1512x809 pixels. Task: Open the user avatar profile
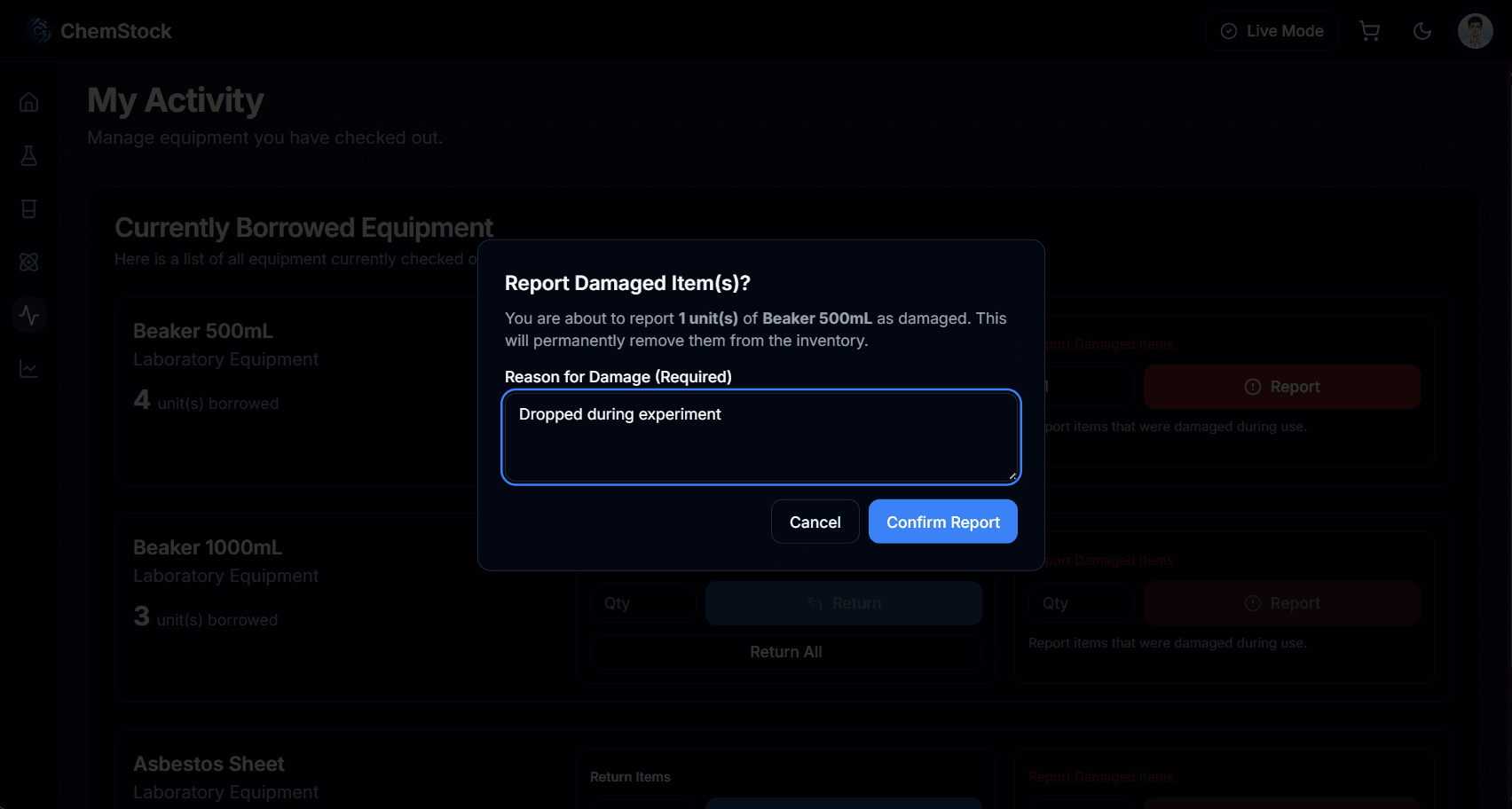(x=1476, y=31)
